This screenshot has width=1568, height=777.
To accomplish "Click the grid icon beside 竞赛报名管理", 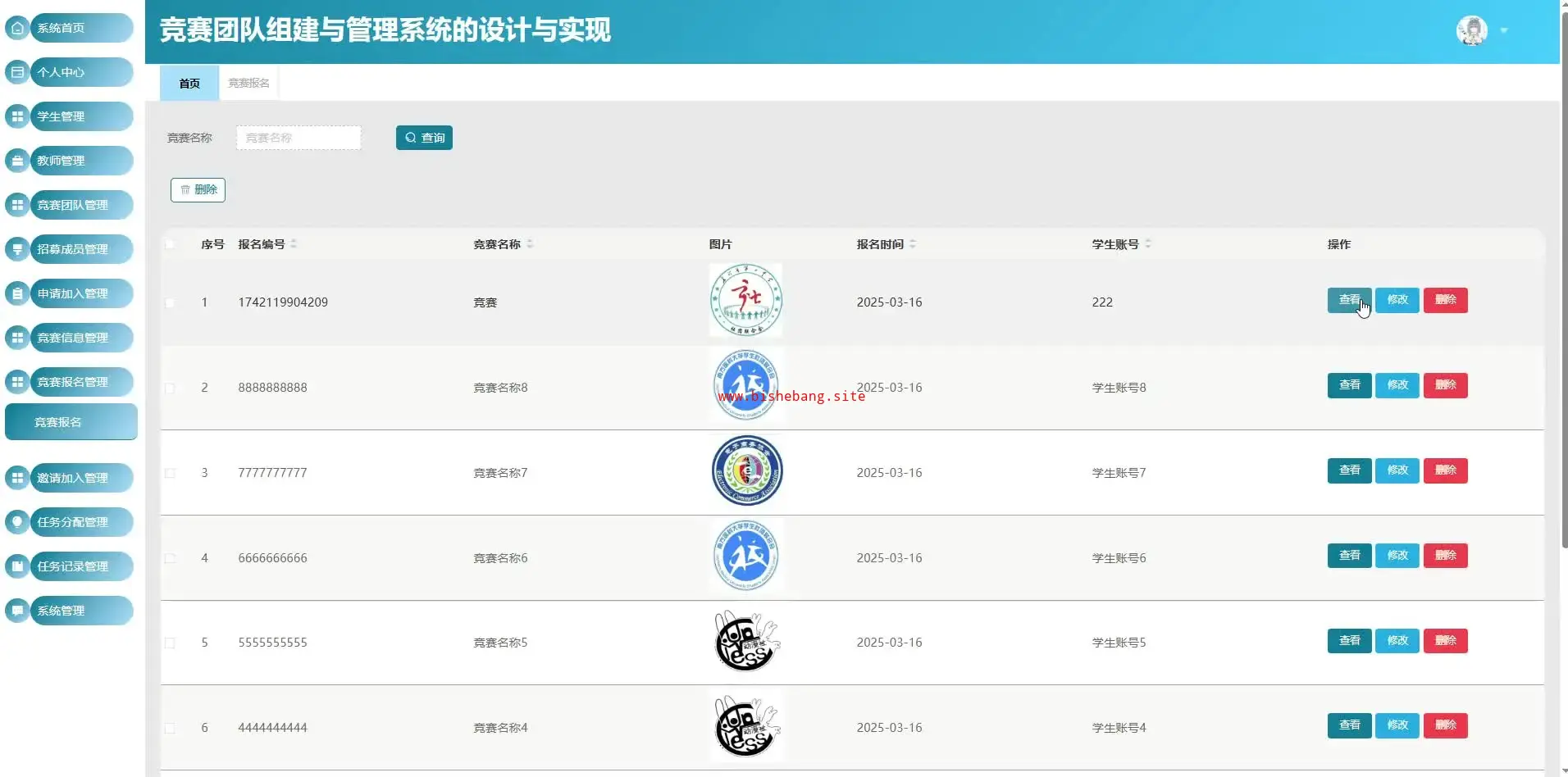I will pos(17,382).
